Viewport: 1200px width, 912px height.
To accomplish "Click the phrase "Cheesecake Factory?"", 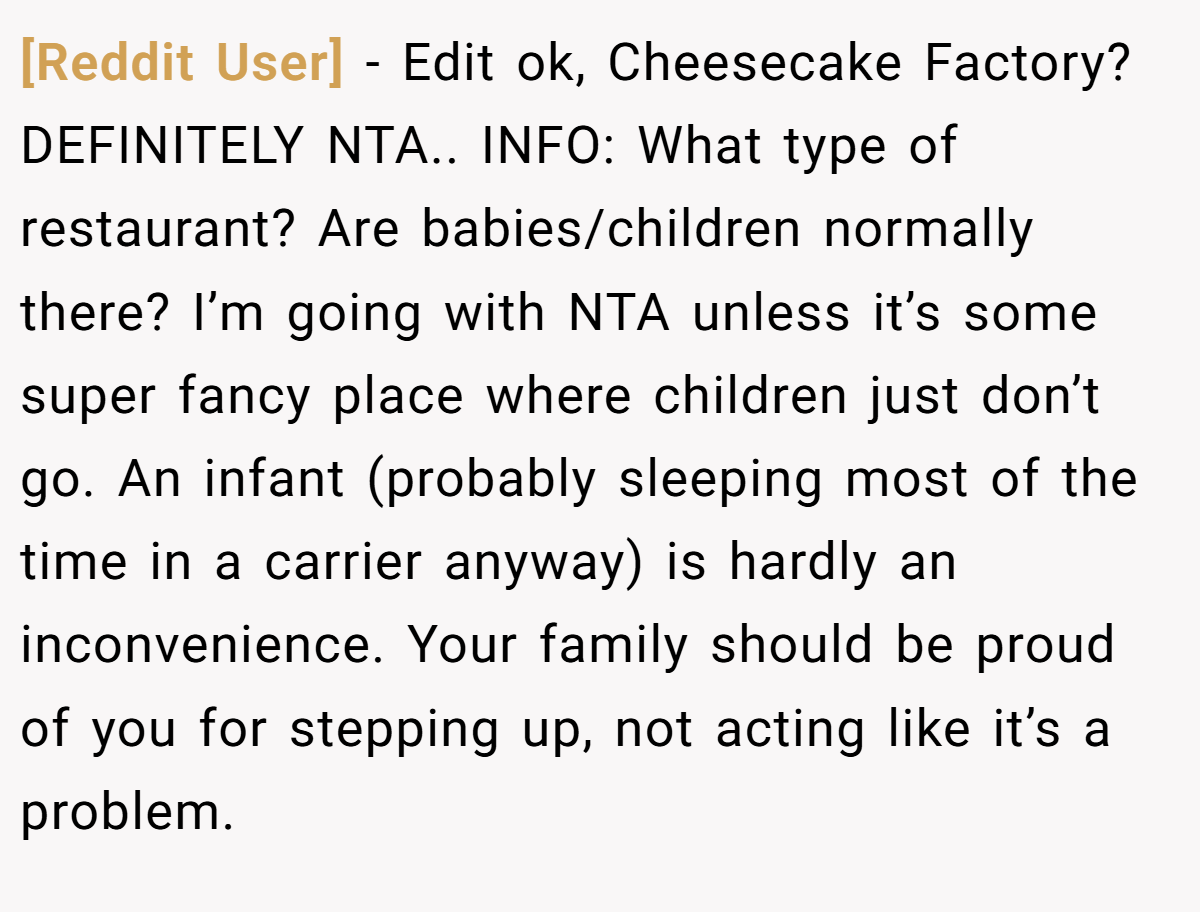I will pyautogui.click(x=869, y=64).
